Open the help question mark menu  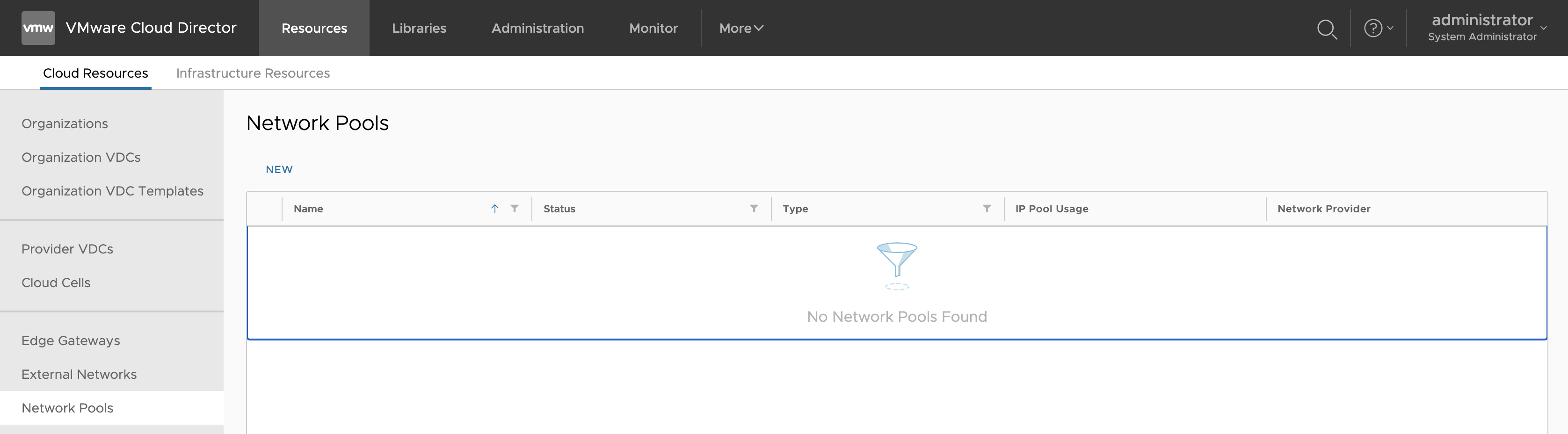1378,28
